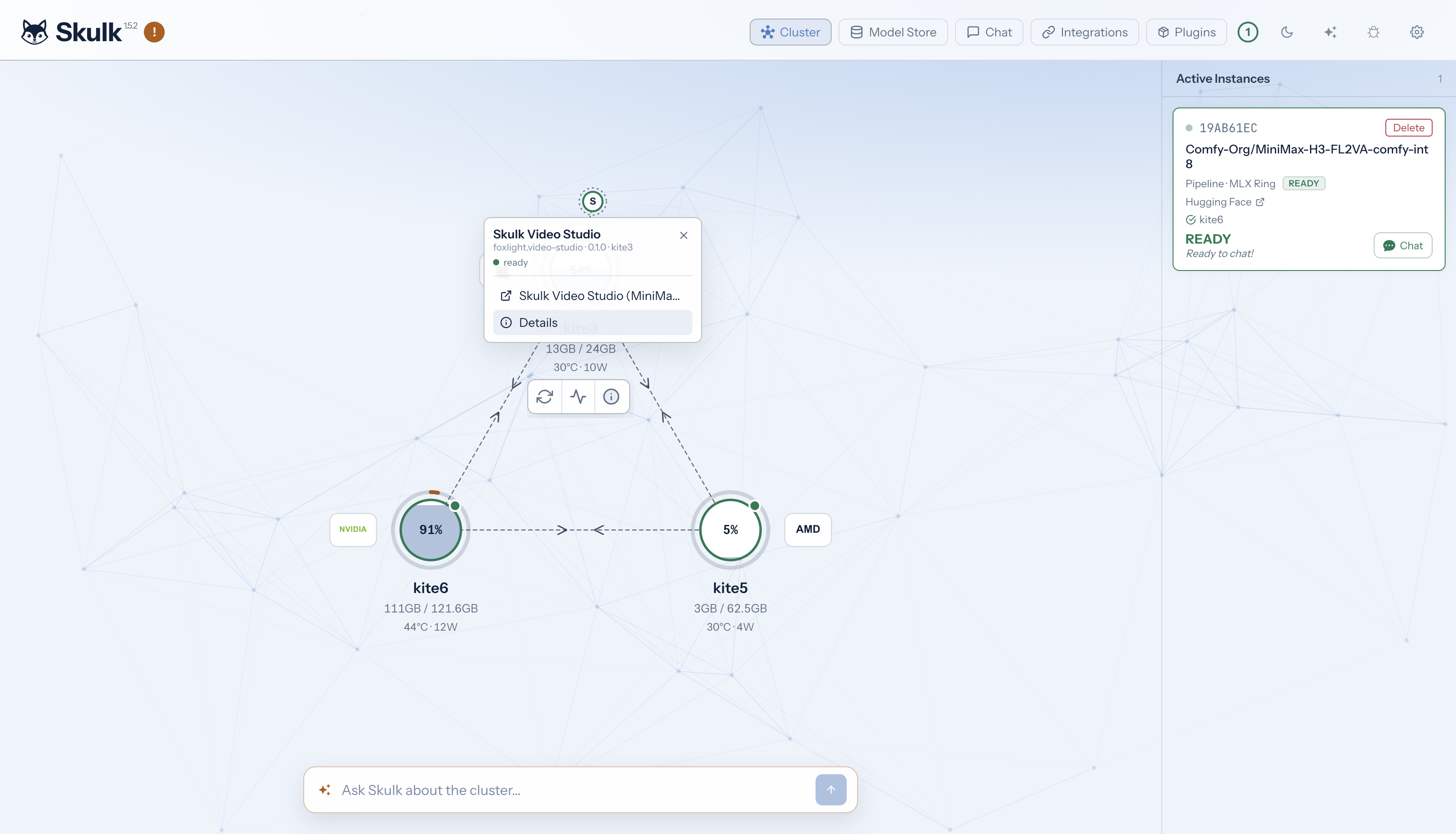
Task: Open the Integrations tab
Action: point(1084,32)
